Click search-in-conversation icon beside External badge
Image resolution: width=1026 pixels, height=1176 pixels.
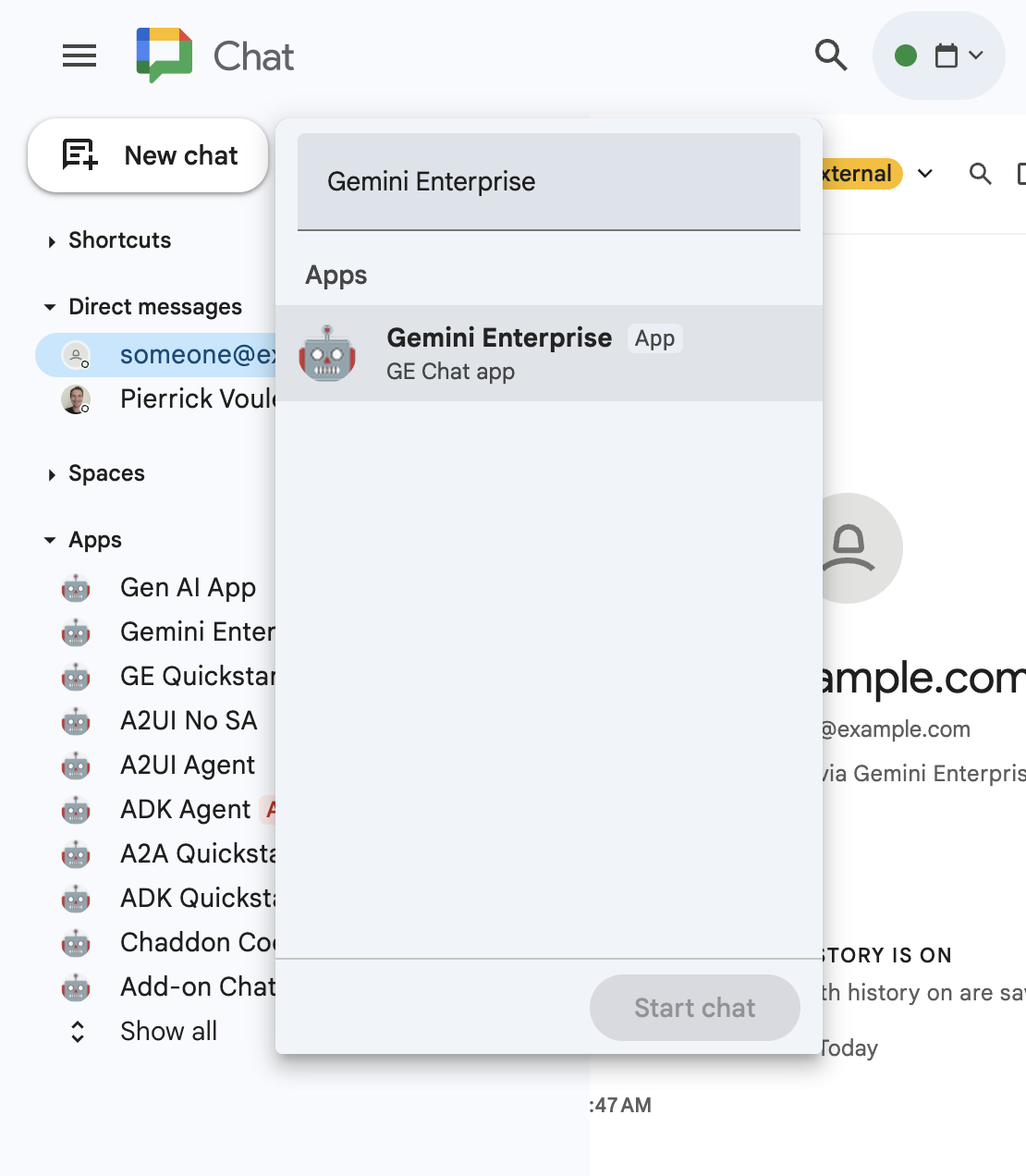click(x=980, y=174)
